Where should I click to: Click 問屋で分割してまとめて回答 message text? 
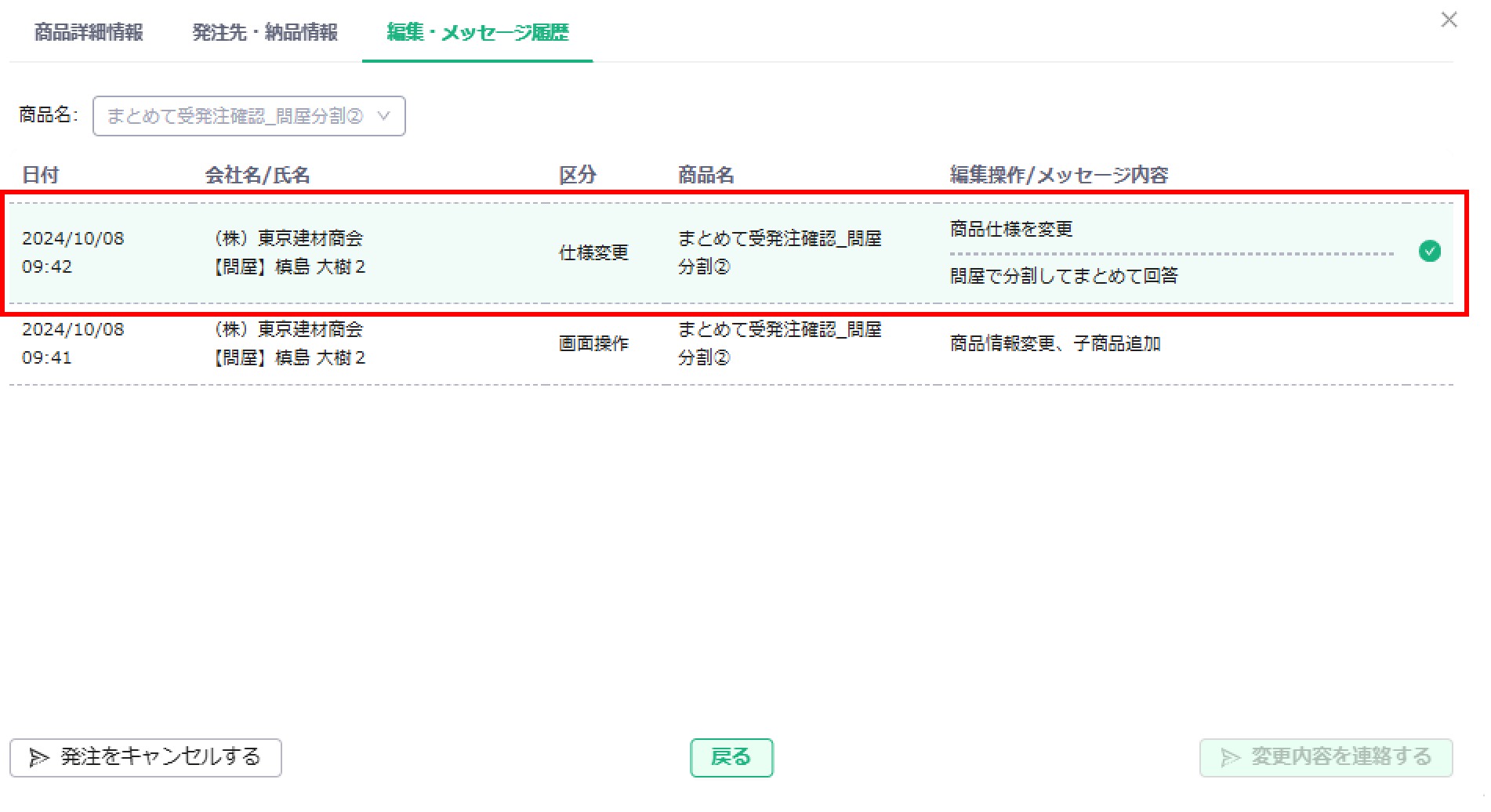[x=1064, y=276]
